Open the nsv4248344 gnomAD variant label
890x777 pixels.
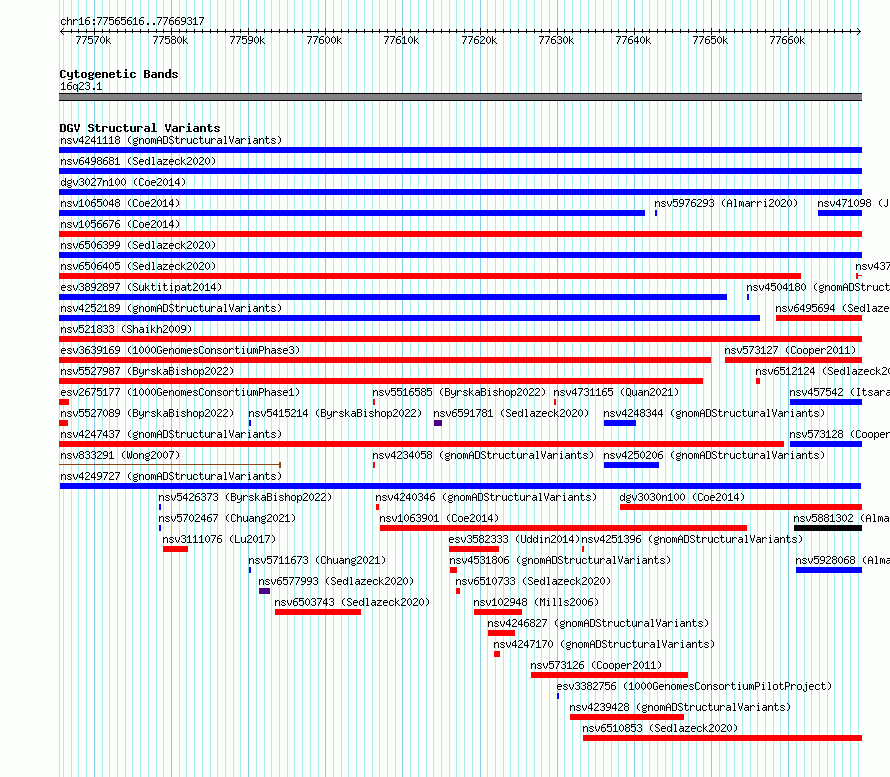coord(714,413)
